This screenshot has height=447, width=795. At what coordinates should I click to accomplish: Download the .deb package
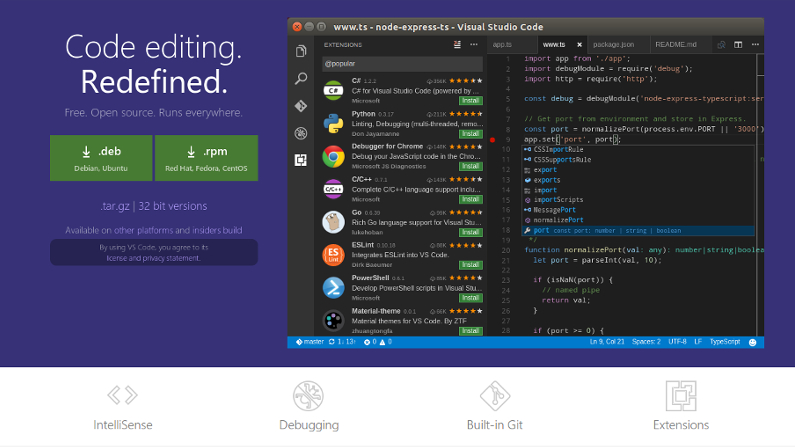101,158
